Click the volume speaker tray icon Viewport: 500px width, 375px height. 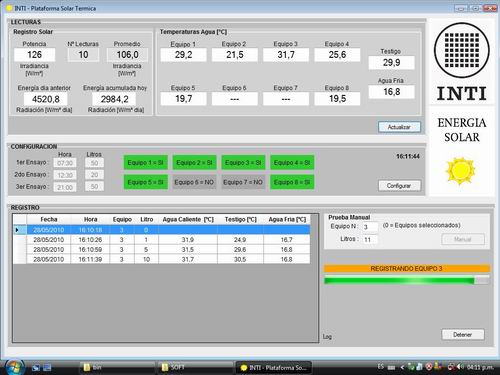point(460,367)
